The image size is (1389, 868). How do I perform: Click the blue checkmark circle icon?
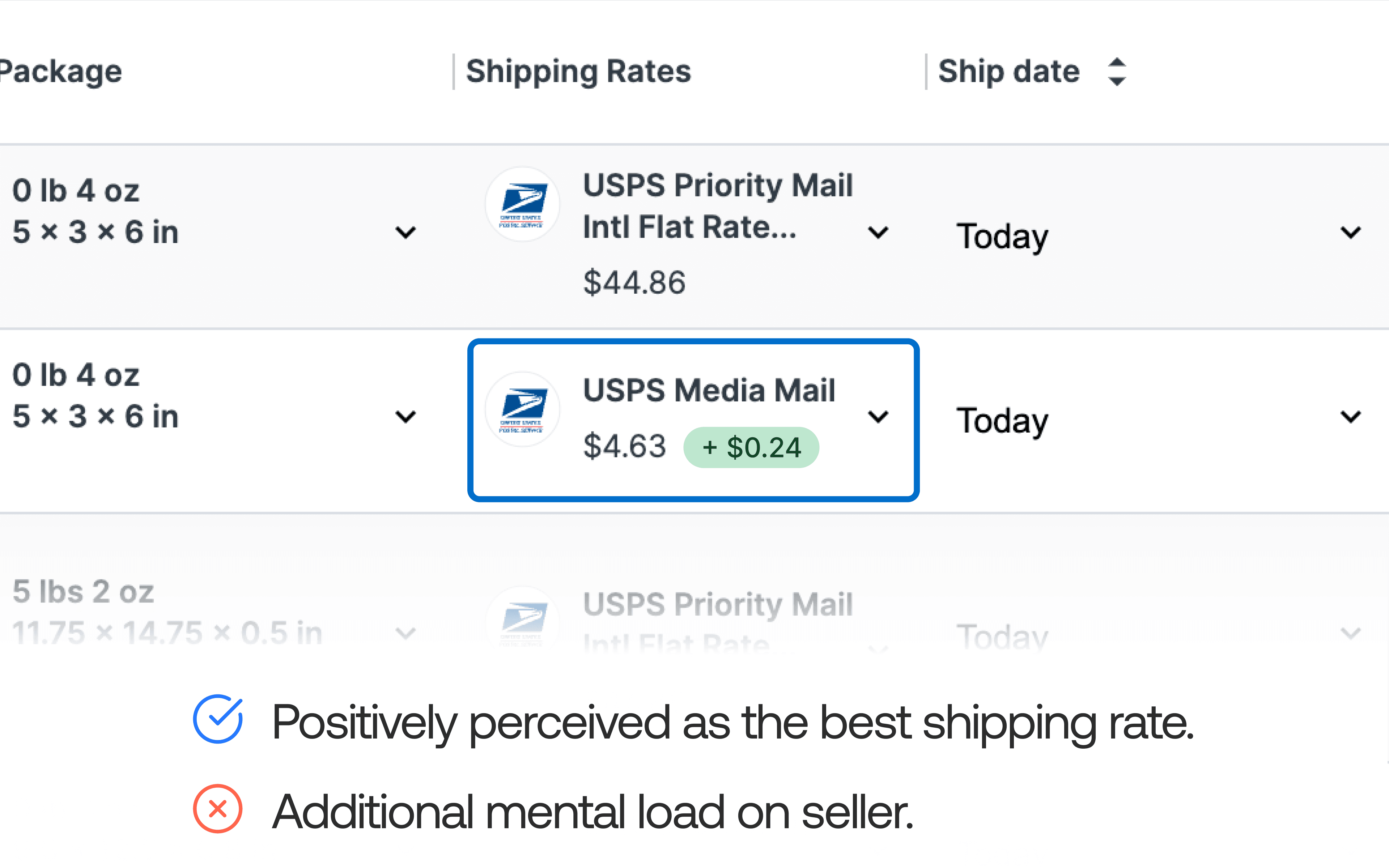coord(217,720)
